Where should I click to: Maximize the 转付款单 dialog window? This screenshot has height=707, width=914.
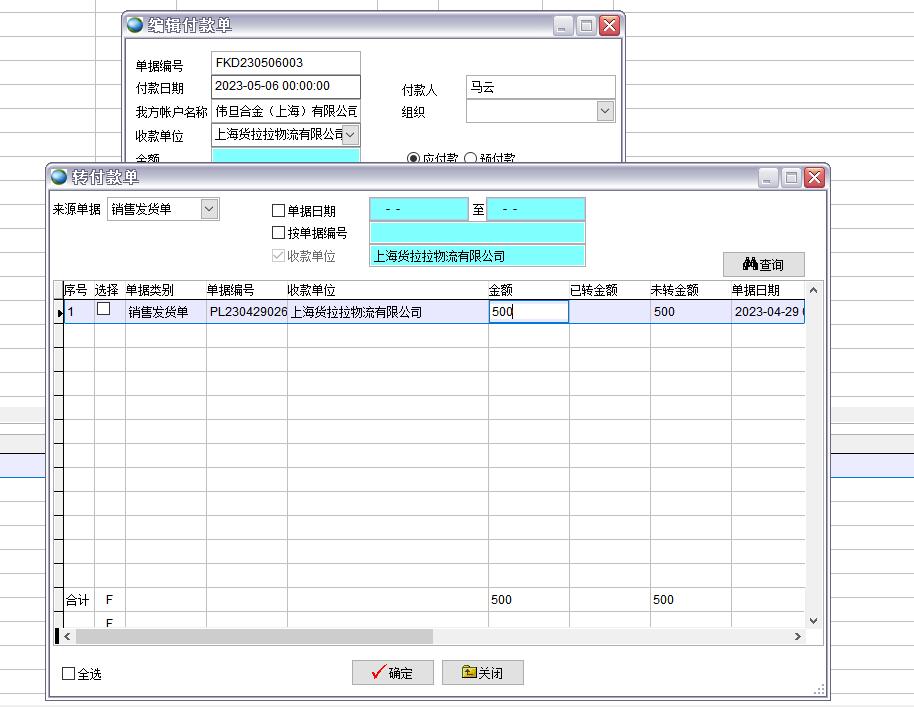791,177
